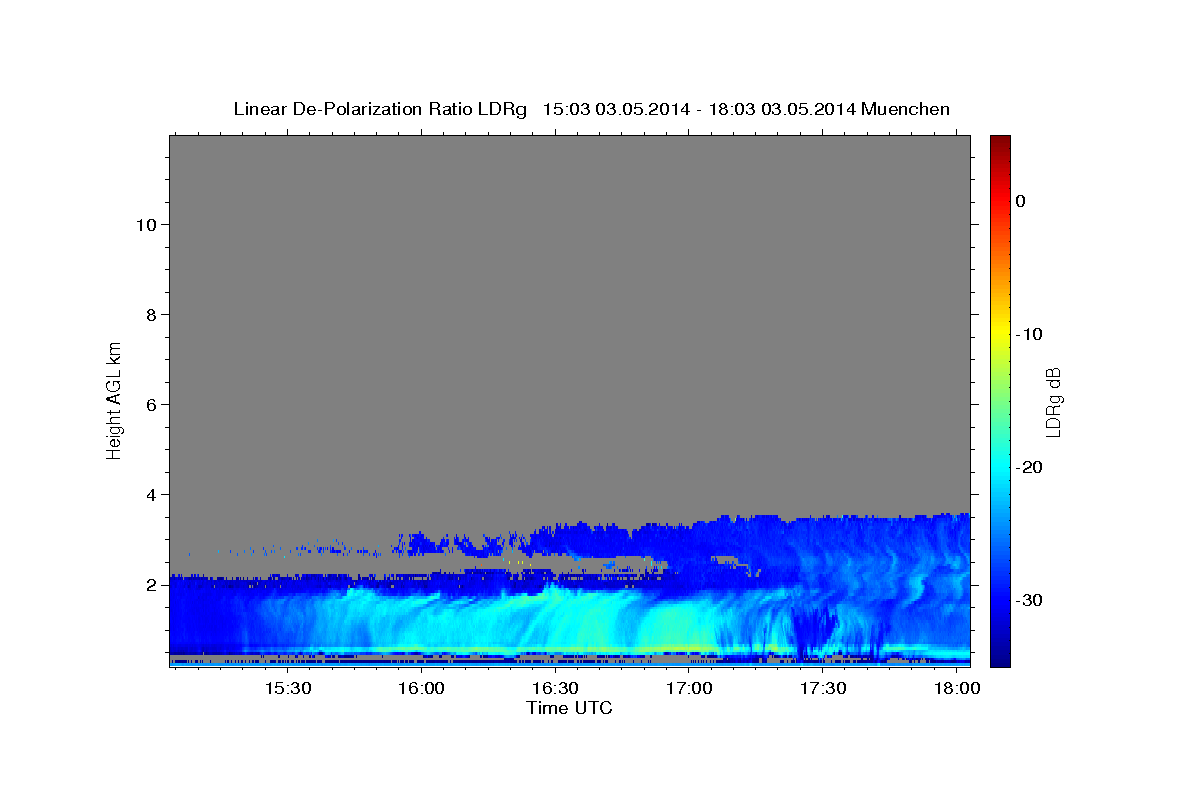Click the "LDRg dB" colorbar label

pyautogui.click(x=1053, y=402)
